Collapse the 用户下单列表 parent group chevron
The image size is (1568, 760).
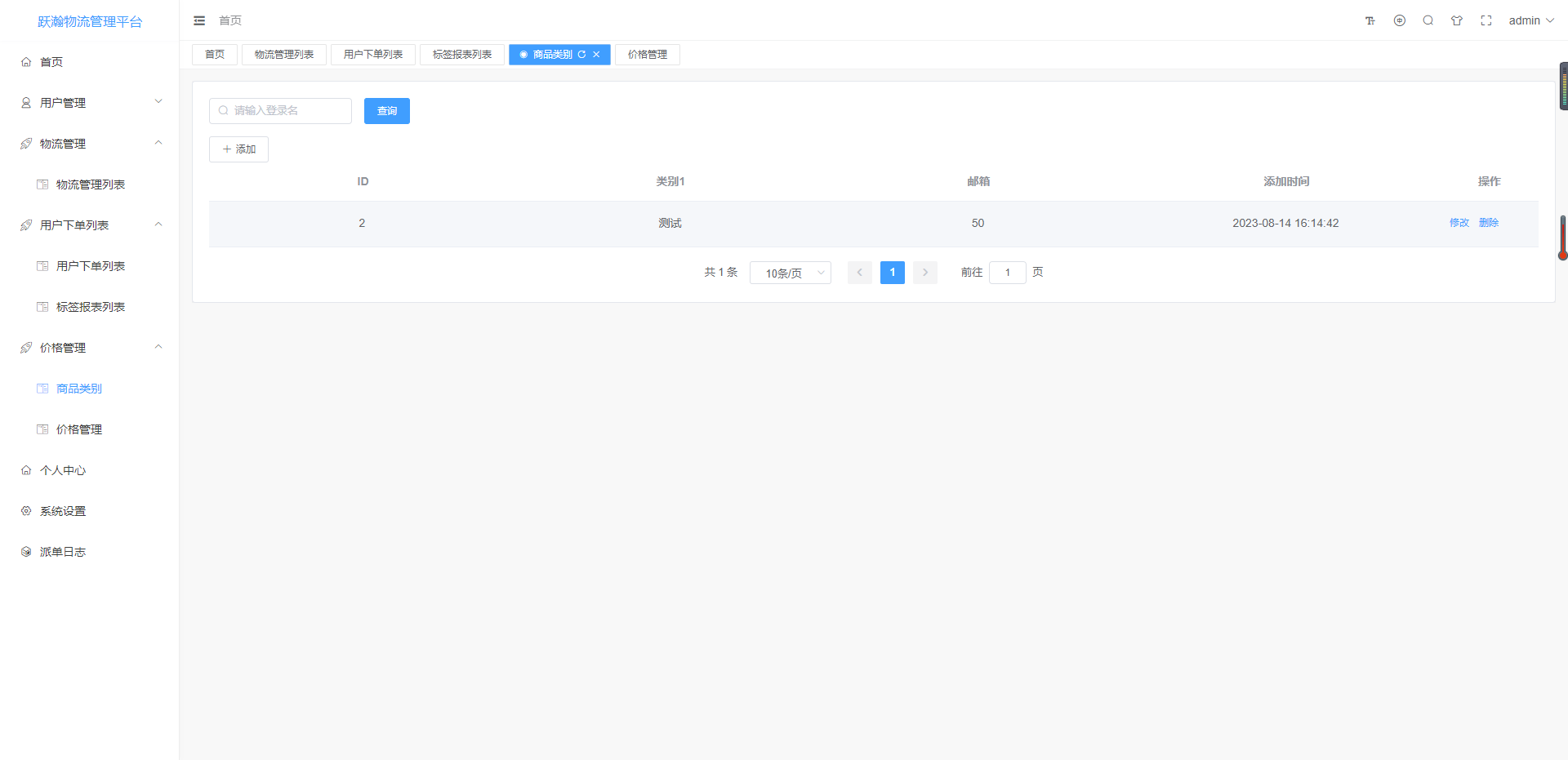click(x=158, y=224)
